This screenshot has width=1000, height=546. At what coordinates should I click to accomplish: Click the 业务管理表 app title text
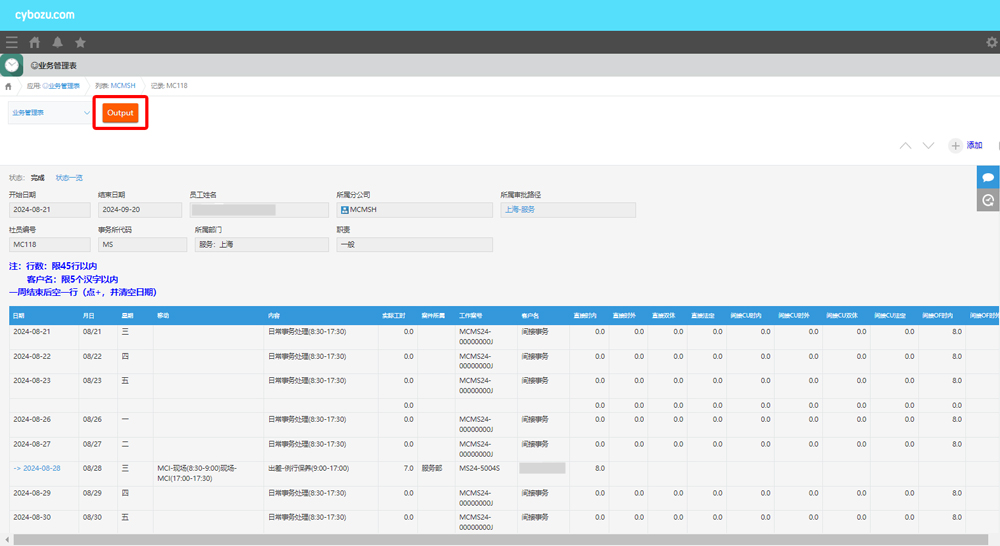[x=54, y=66]
